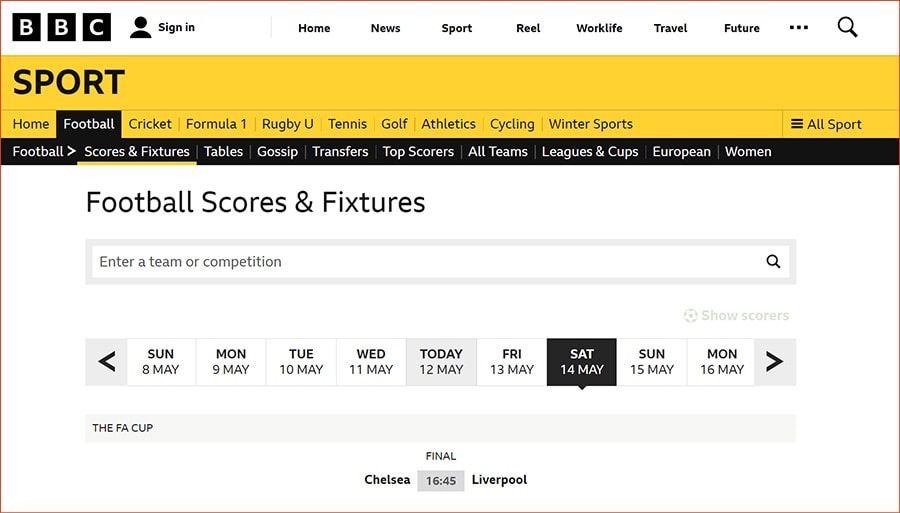Click the BBC logo
900x513 pixels.
coord(61,28)
